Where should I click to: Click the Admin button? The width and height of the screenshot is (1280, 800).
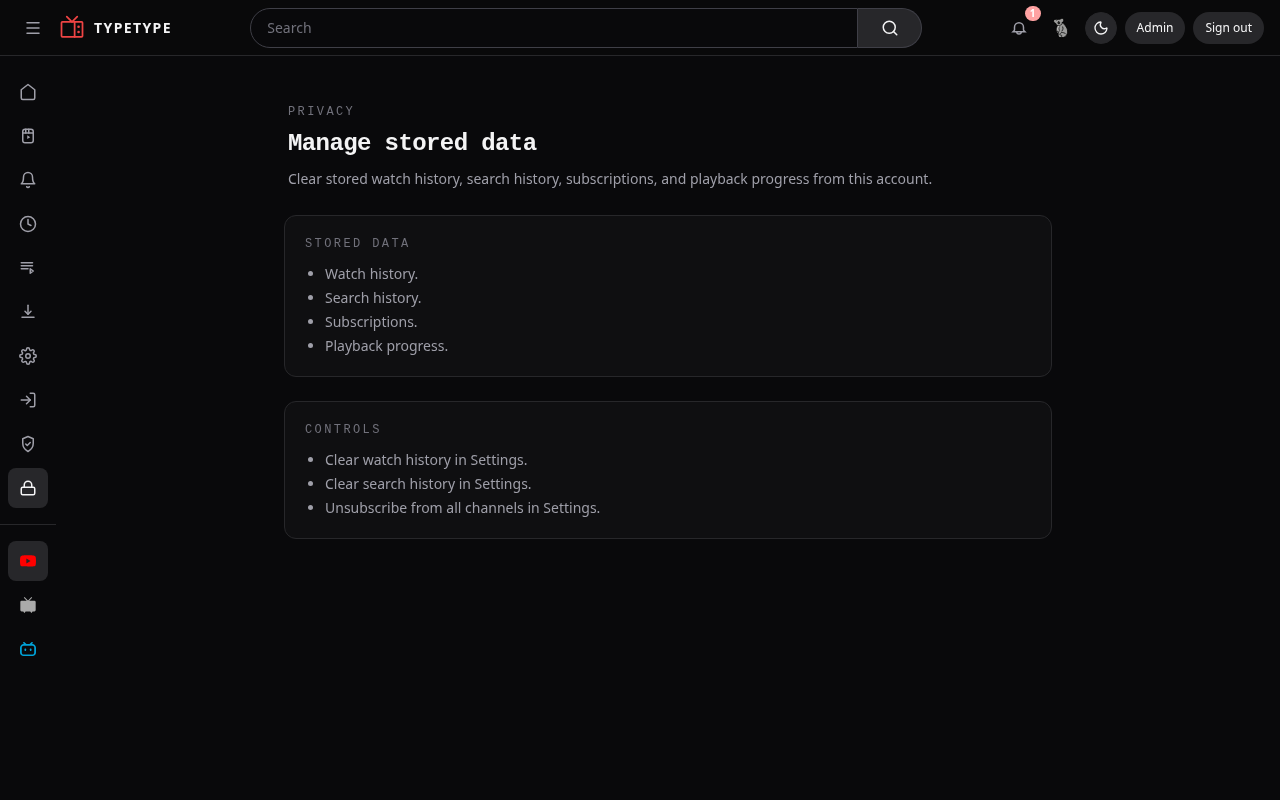[x=1155, y=28]
